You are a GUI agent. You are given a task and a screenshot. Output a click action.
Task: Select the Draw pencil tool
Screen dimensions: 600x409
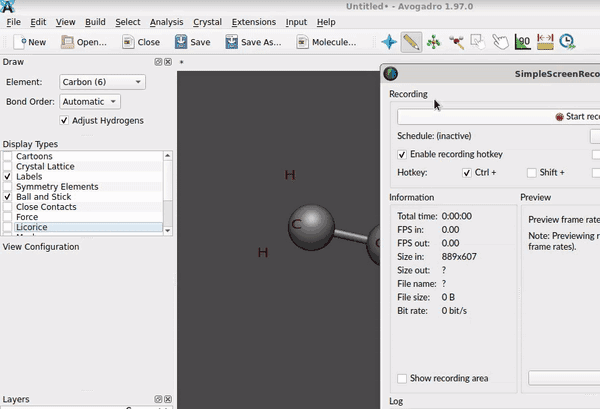(411, 42)
